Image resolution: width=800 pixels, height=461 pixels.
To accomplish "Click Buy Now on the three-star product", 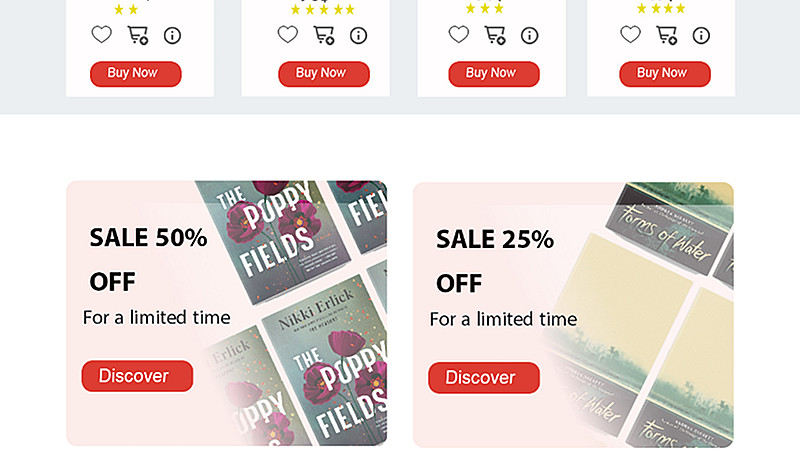I will click(x=494, y=74).
